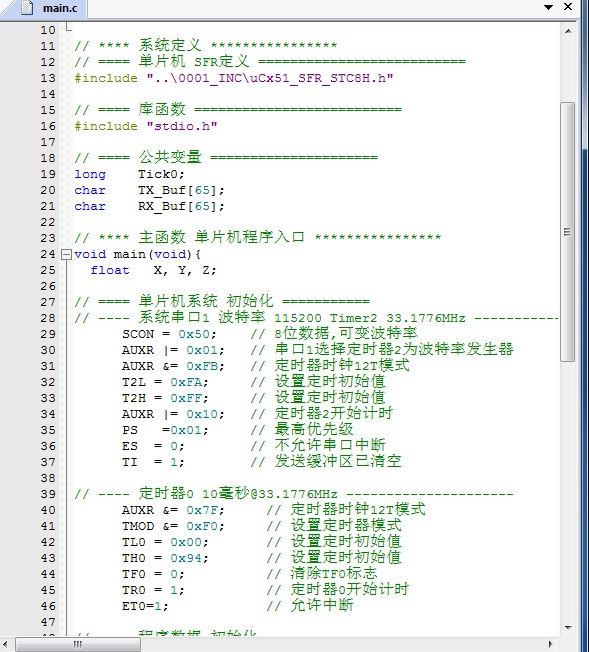
Task: Click the 库函数 comment line
Action: click(x=238, y=109)
